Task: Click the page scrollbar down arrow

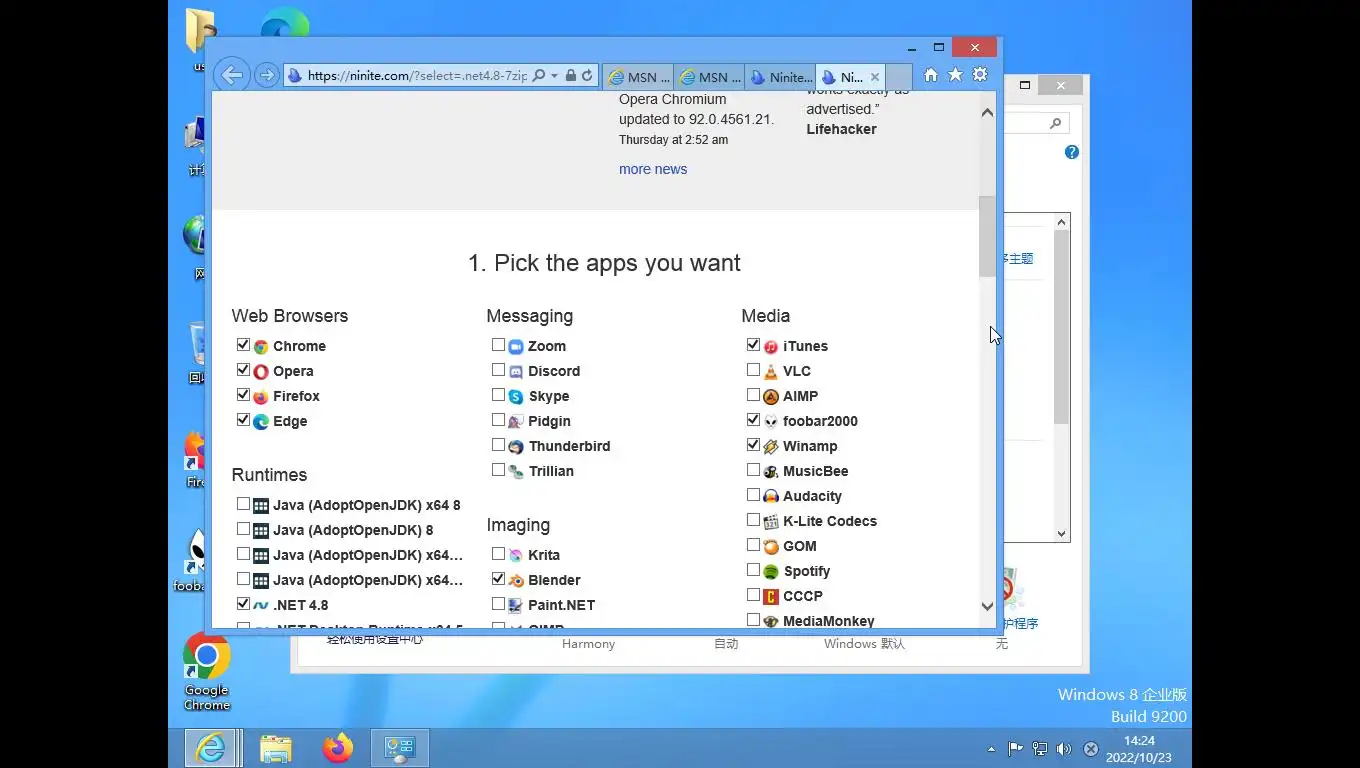Action: point(987,606)
